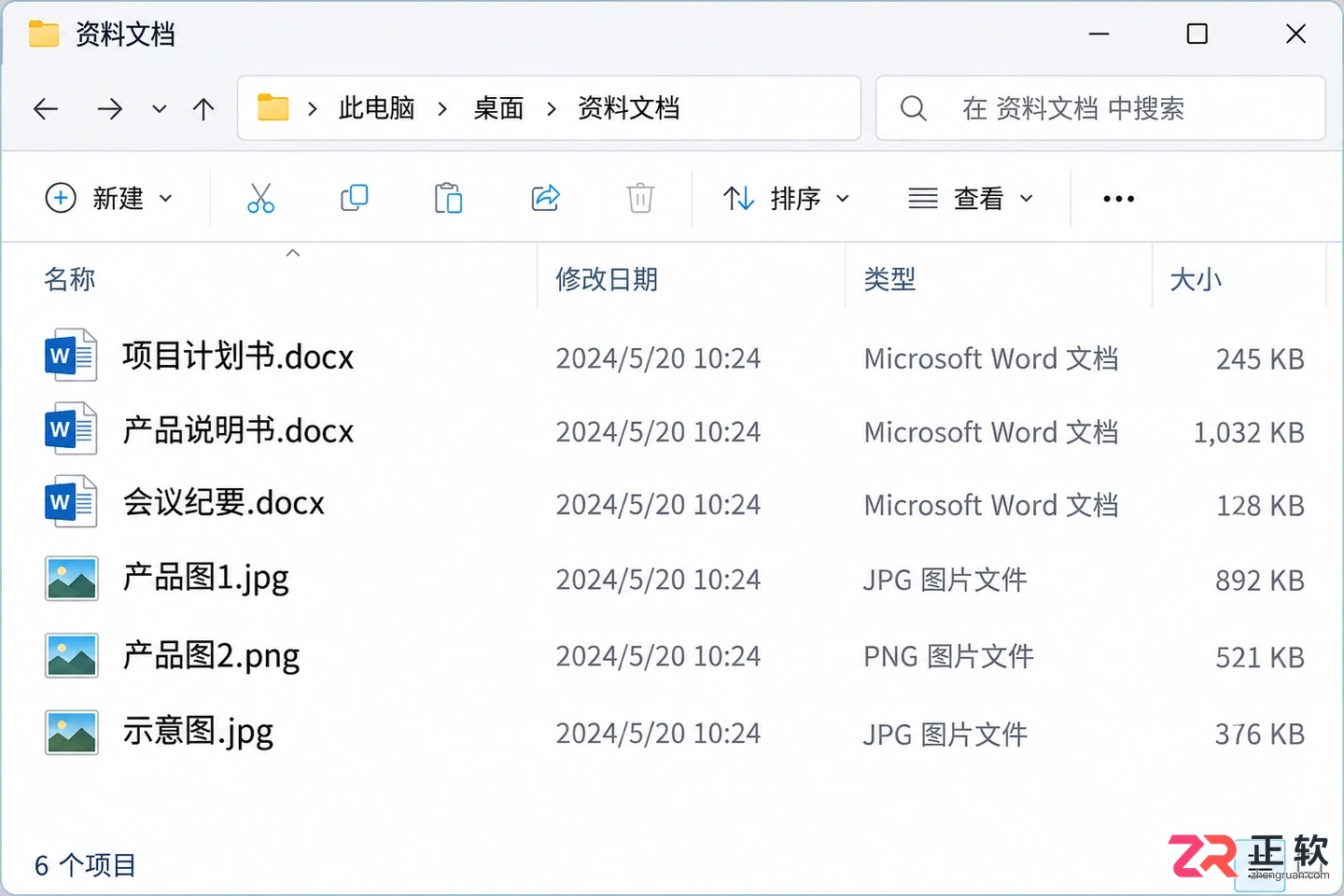
Task: Click the search magnifier icon
Action: click(914, 108)
